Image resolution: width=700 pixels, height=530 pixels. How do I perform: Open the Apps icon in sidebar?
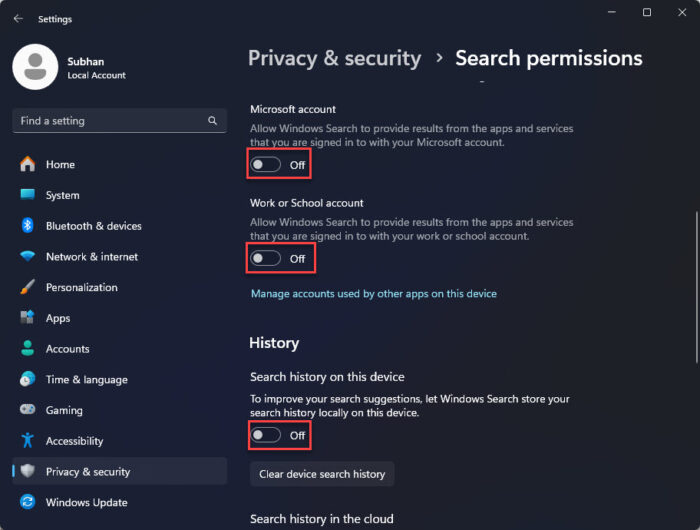28,317
